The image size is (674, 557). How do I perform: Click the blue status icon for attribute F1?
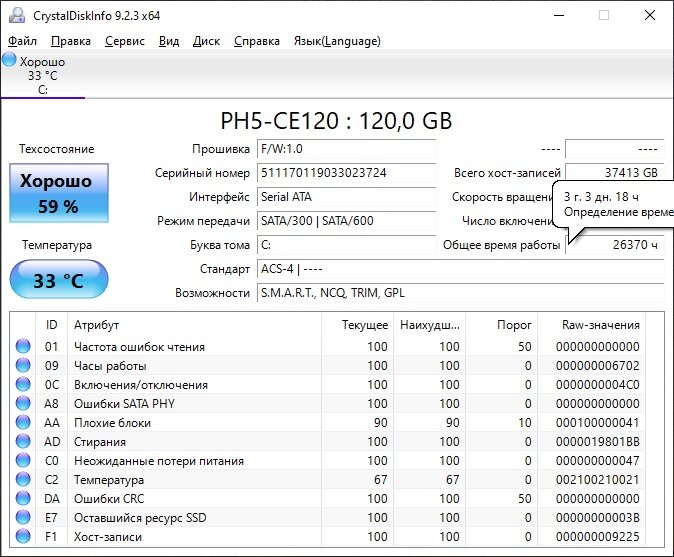[23, 536]
